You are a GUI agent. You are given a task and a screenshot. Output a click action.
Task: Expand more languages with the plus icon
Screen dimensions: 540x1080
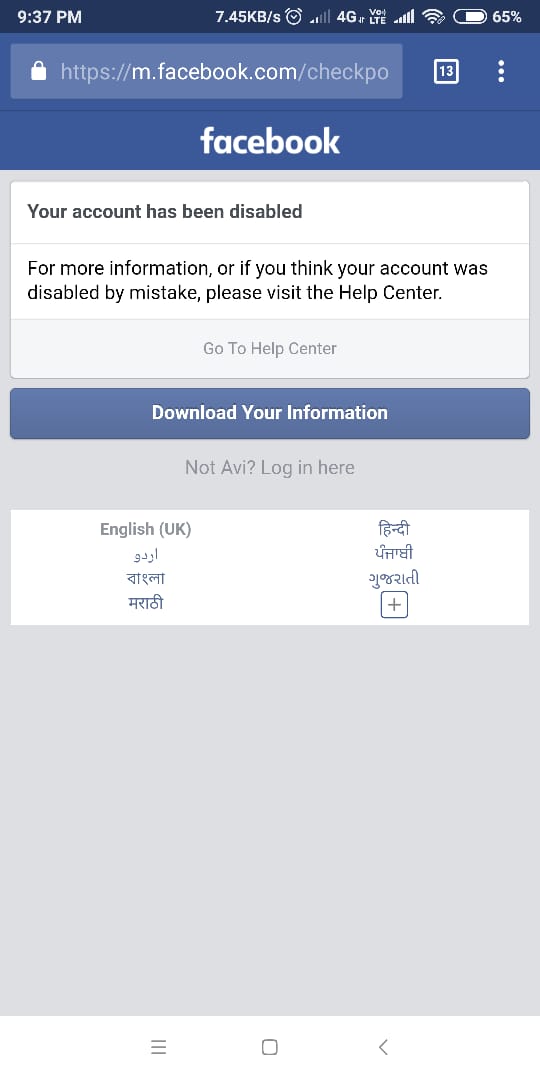click(395, 605)
